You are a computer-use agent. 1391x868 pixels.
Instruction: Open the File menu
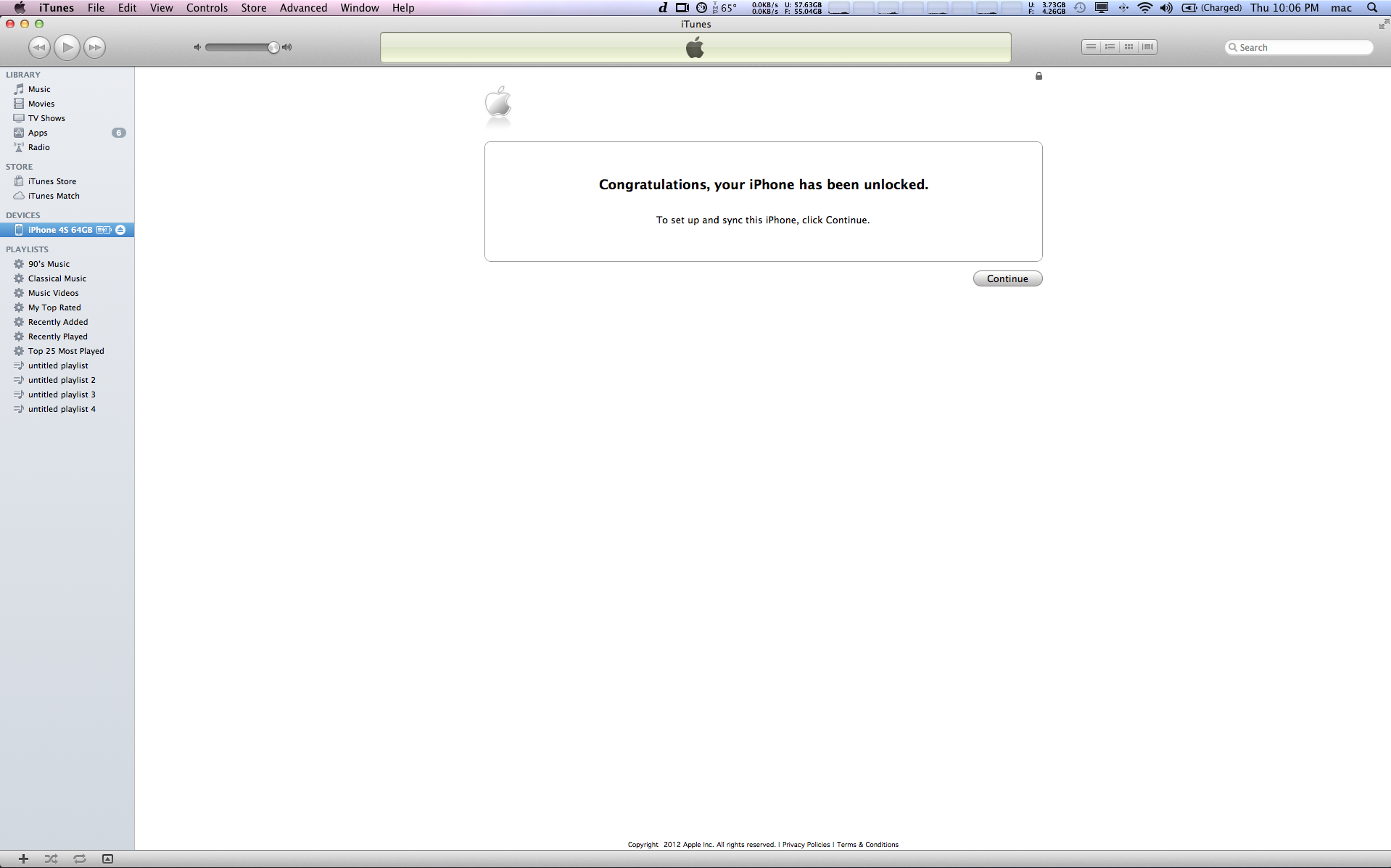[96, 8]
